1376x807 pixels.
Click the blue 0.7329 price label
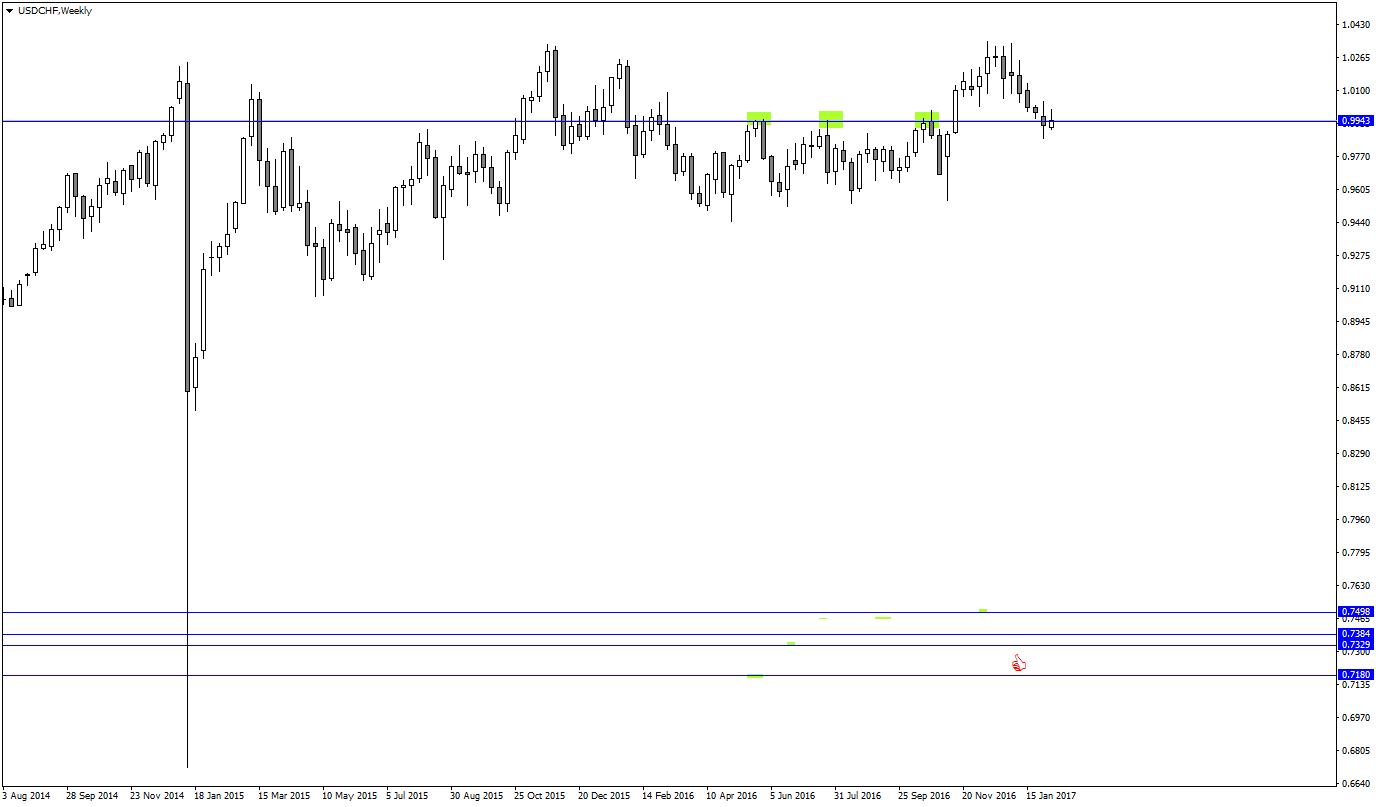pos(1355,645)
